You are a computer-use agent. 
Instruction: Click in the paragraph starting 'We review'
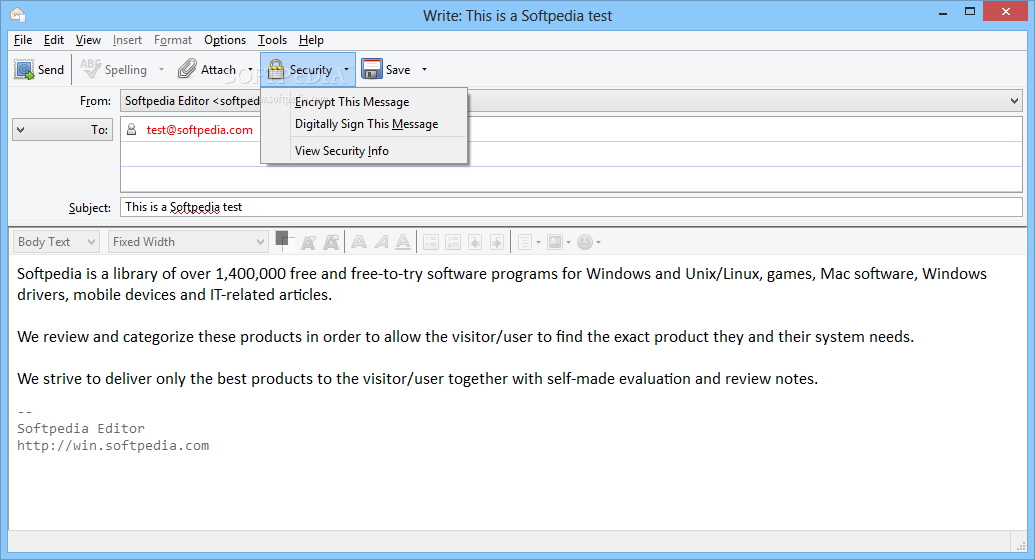[x=465, y=337]
